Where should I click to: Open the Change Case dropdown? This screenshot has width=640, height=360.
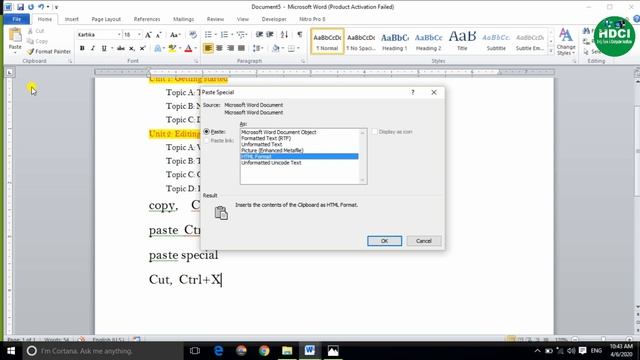tap(175, 35)
